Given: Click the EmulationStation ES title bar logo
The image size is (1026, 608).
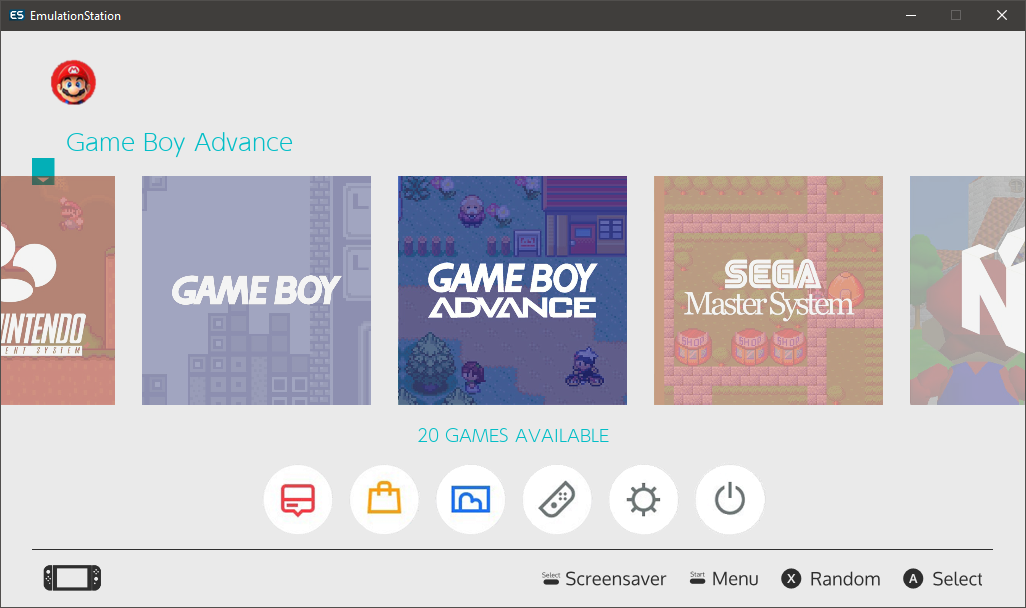Looking at the screenshot, I should pos(16,15).
